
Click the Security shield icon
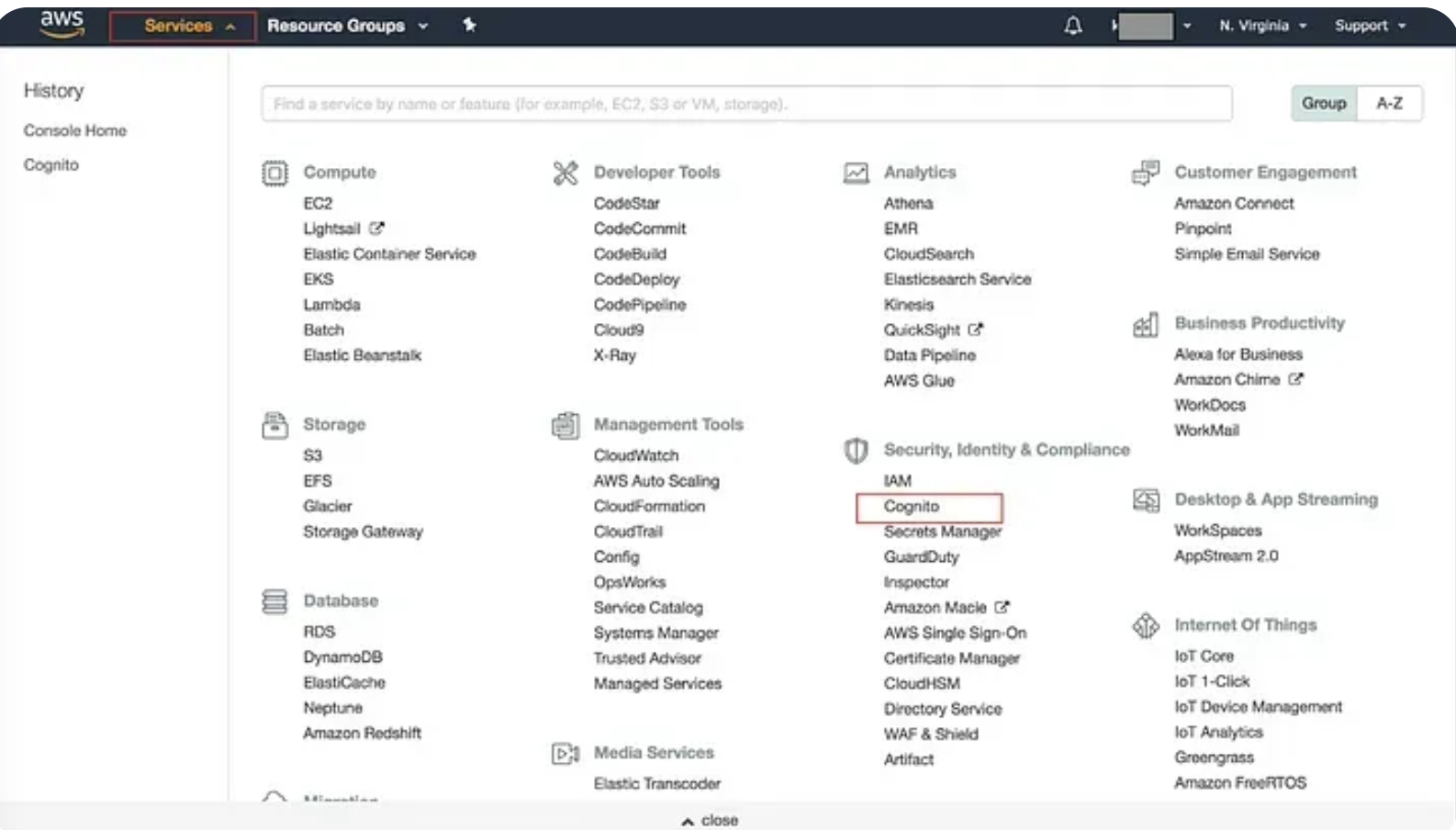[856, 450]
